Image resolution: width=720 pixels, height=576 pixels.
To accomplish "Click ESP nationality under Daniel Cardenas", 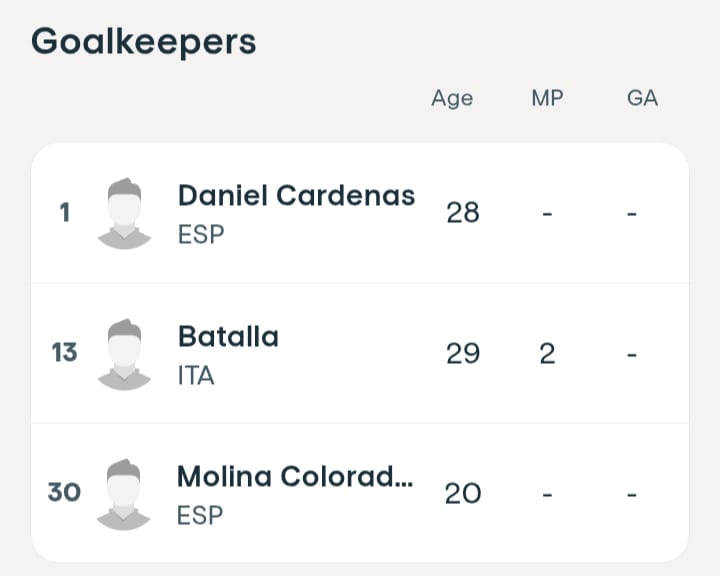I will [200, 235].
